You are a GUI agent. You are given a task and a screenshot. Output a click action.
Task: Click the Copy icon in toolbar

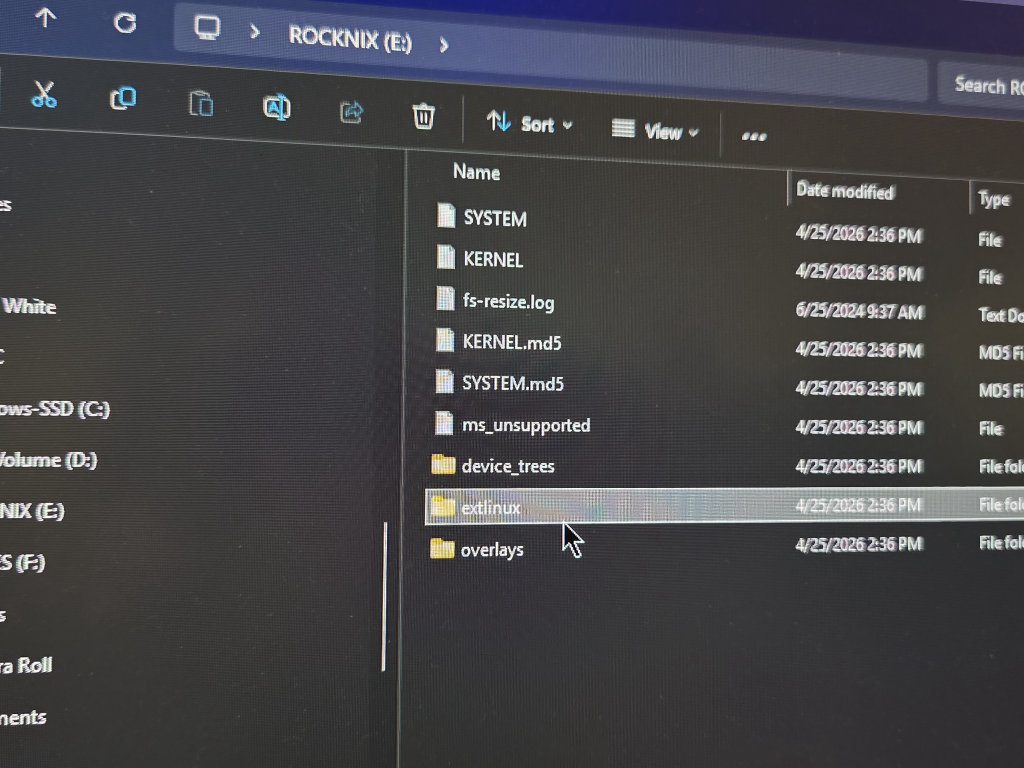123,99
